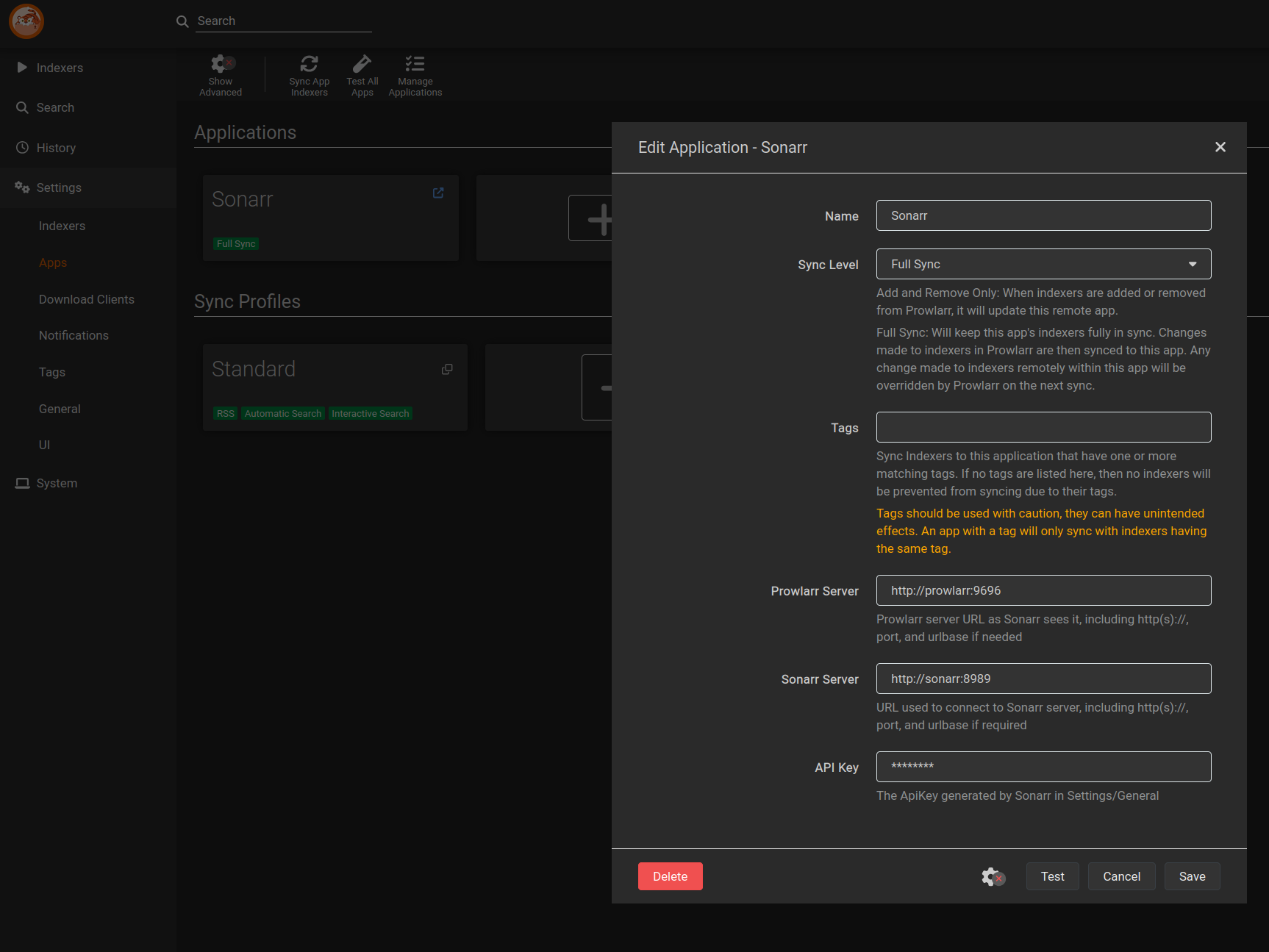Open General settings page
This screenshot has width=1269, height=952.
(x=60, y=409)
